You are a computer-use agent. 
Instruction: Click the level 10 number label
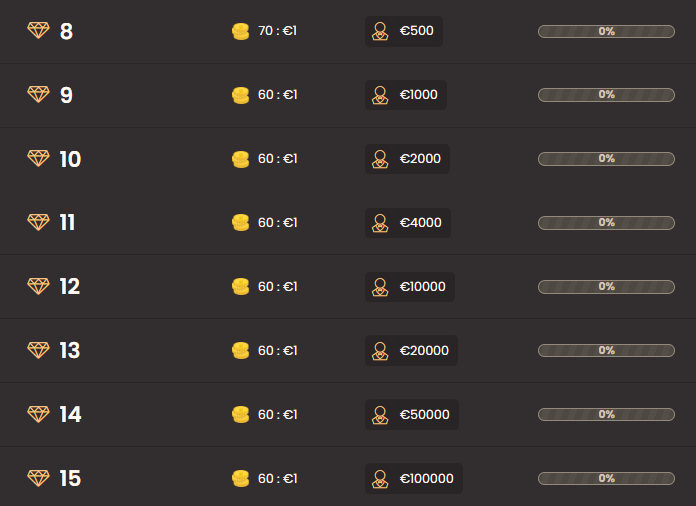70,159
